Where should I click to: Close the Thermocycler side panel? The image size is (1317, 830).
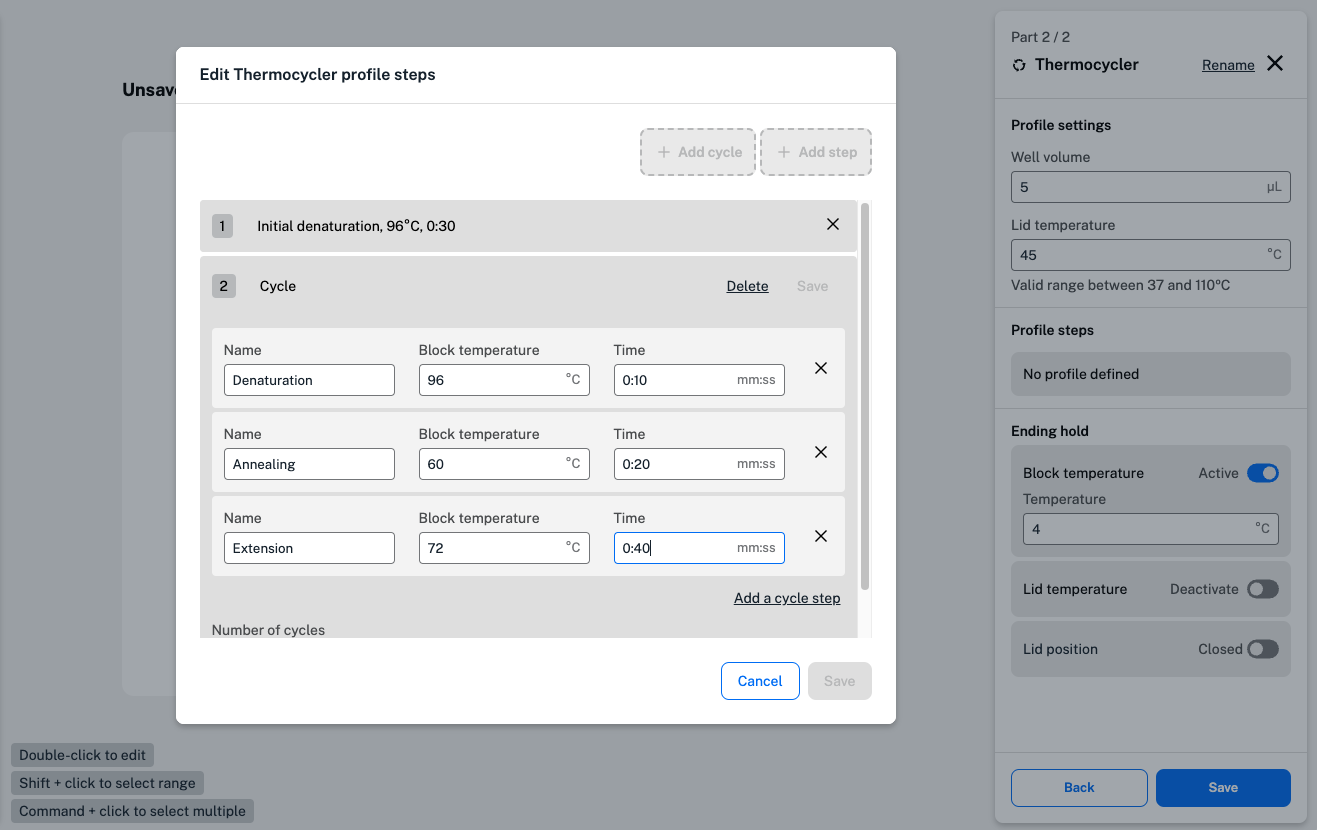pyautogui.click(x=1275, y=64)
